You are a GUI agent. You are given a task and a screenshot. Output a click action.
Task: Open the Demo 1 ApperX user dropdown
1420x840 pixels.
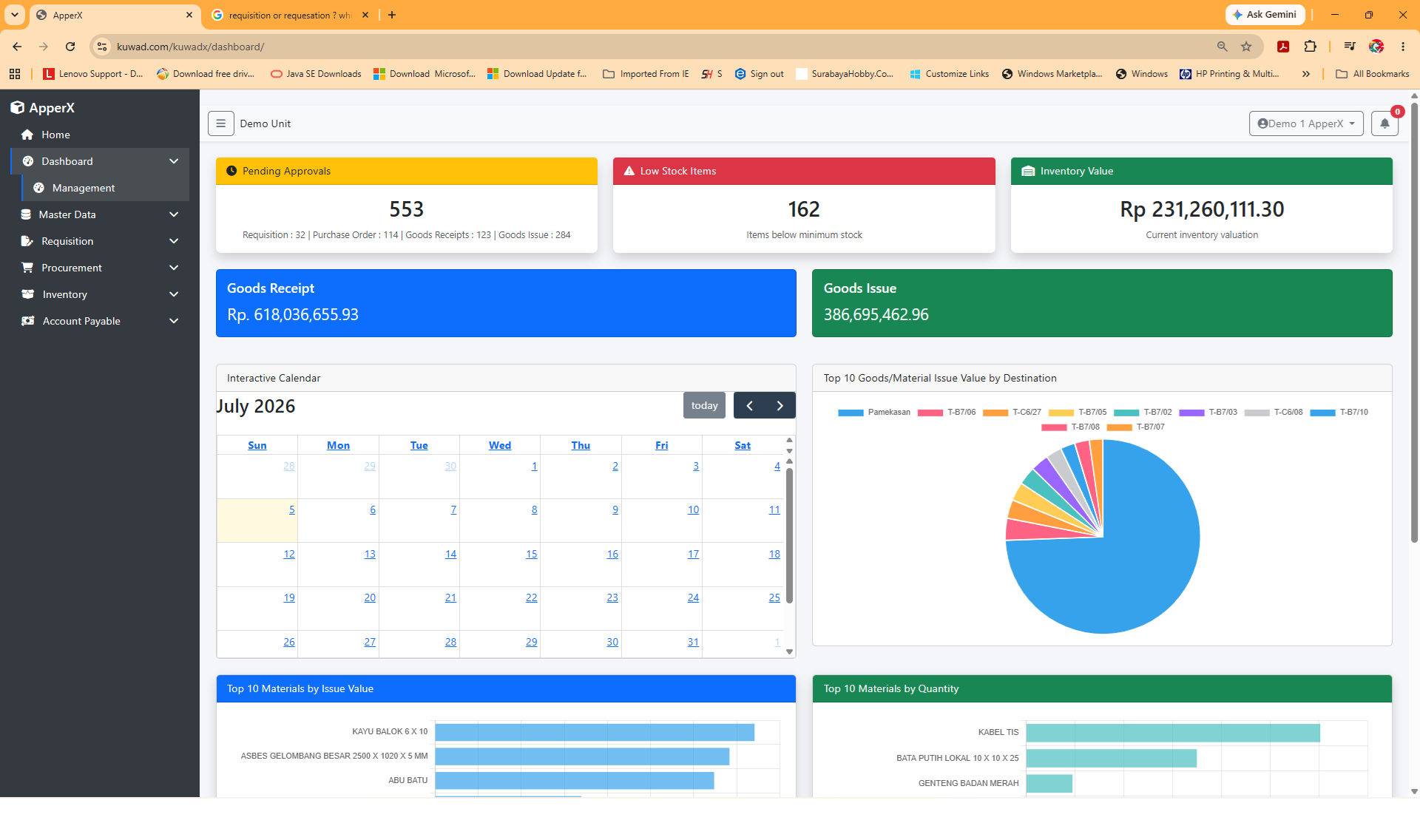[1306, 123]
